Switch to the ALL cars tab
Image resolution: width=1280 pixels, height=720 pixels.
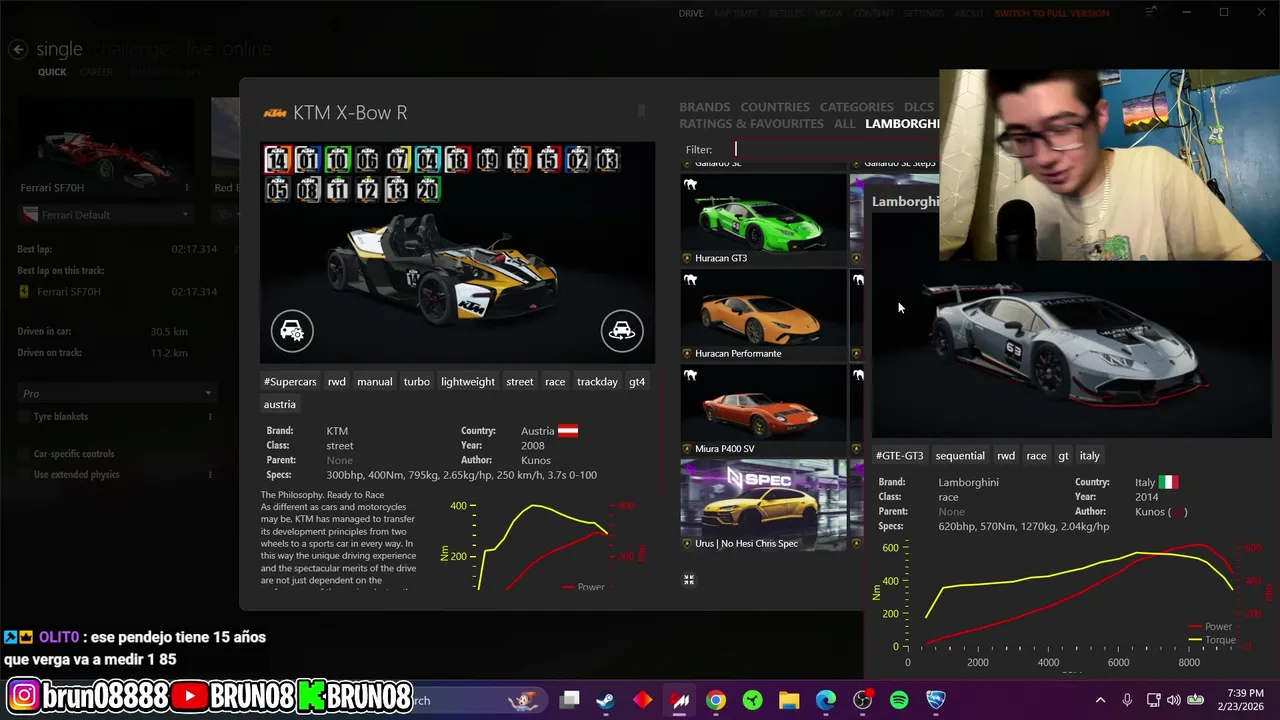pos(845,124)
